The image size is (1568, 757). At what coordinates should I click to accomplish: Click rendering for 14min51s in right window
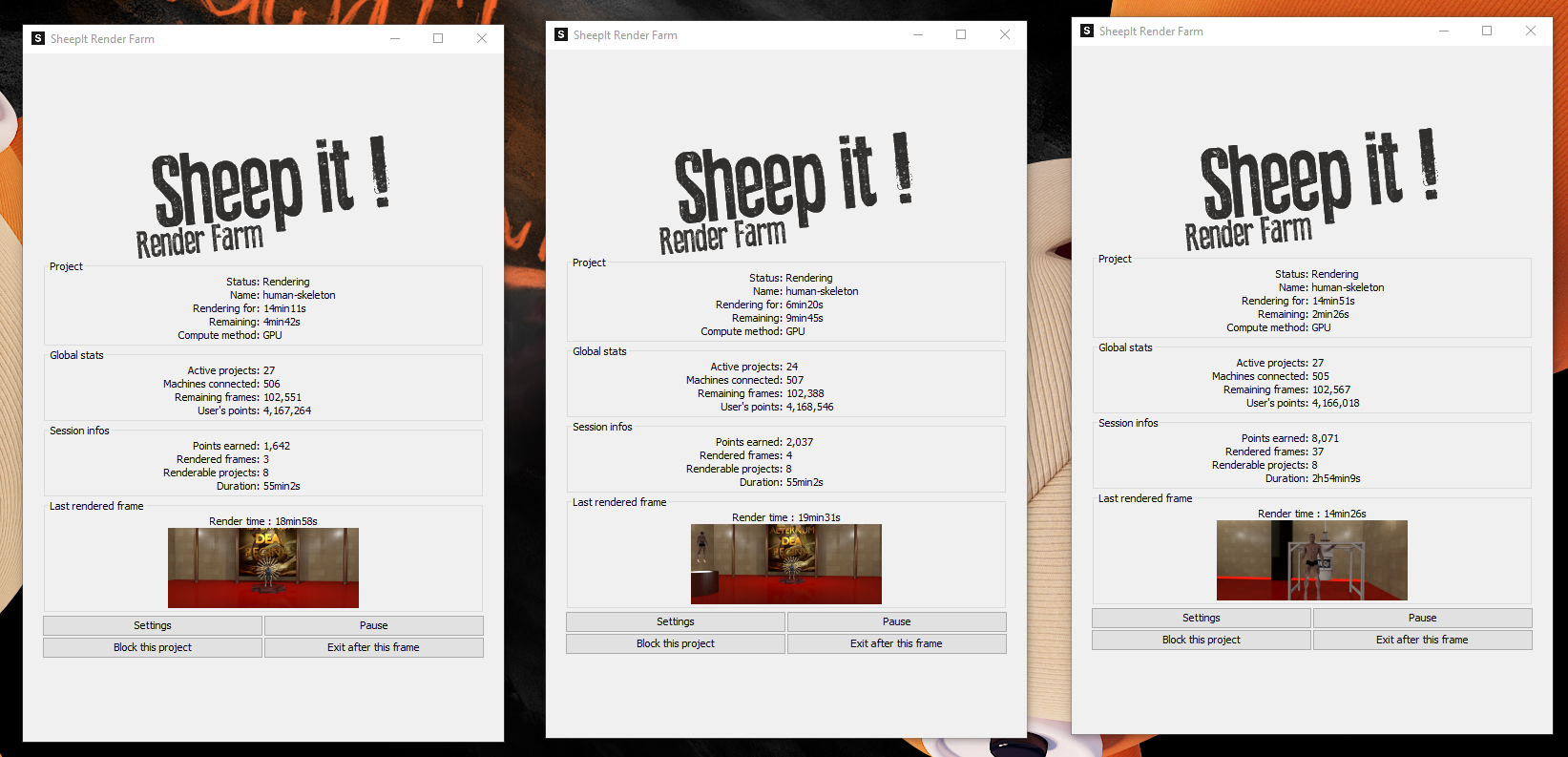(1334, 301)
